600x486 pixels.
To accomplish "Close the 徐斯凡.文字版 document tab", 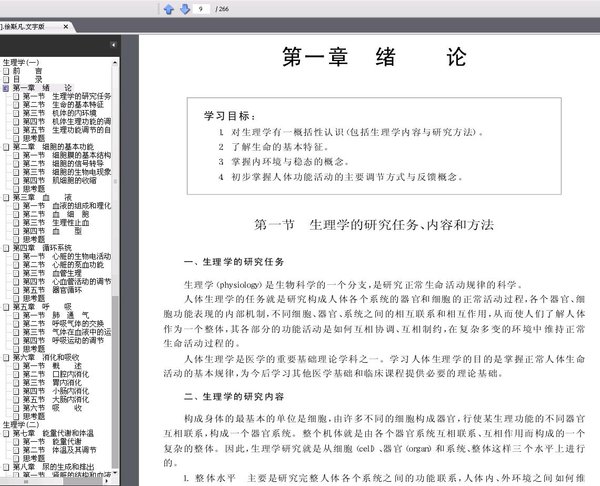I will tap(66, 26).
